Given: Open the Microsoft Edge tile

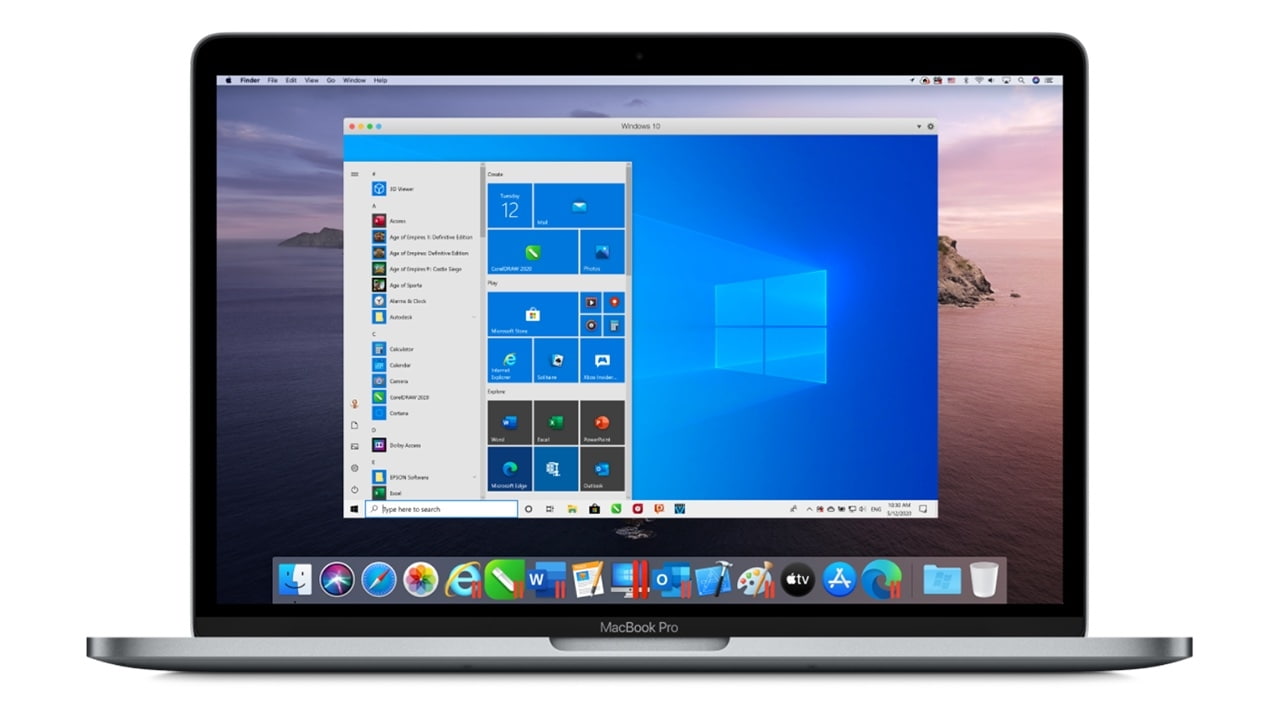Looking at the screenshot, I should [510, 469].
